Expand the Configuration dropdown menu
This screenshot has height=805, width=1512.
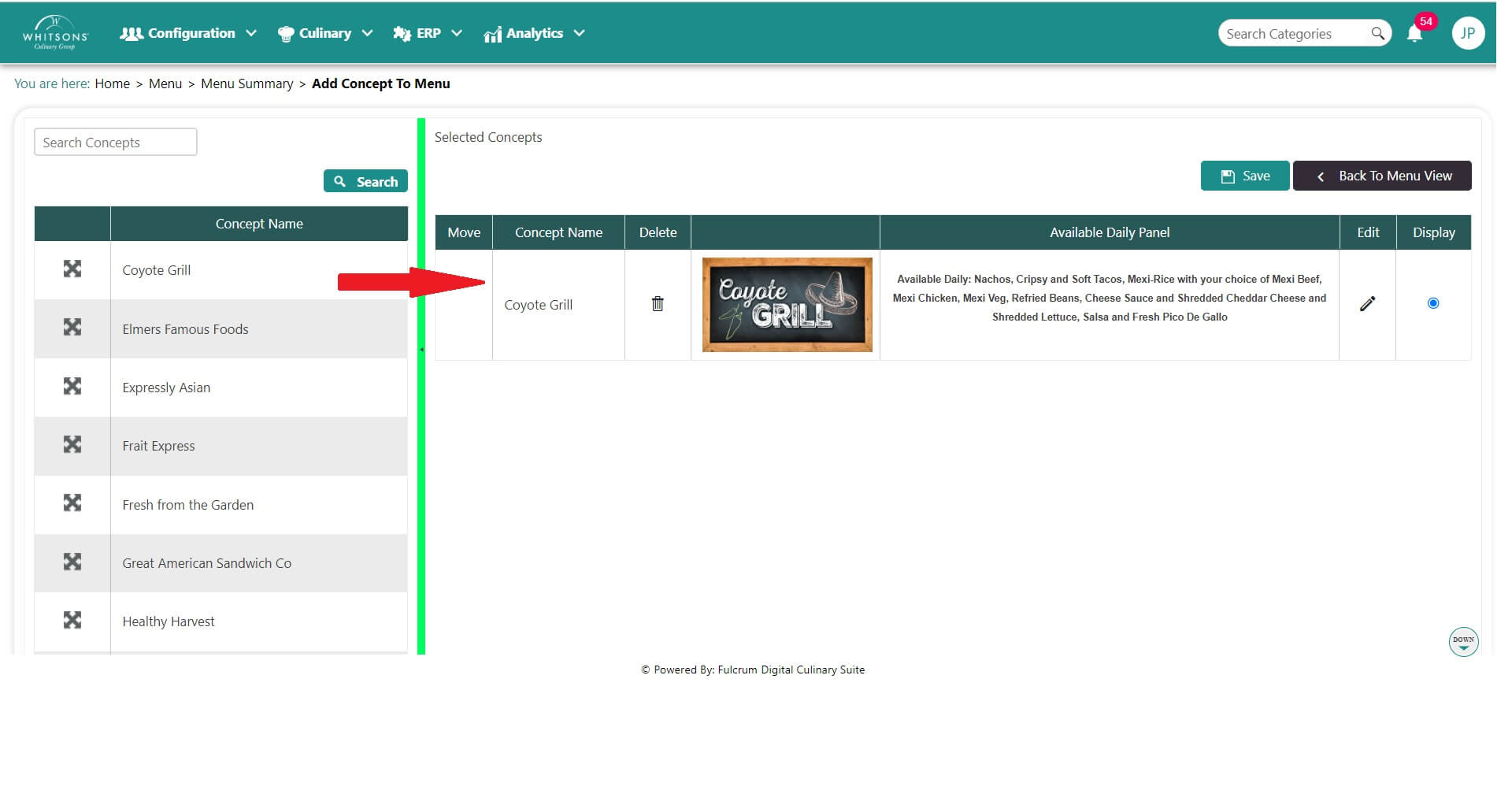click(x=187, y=33)
